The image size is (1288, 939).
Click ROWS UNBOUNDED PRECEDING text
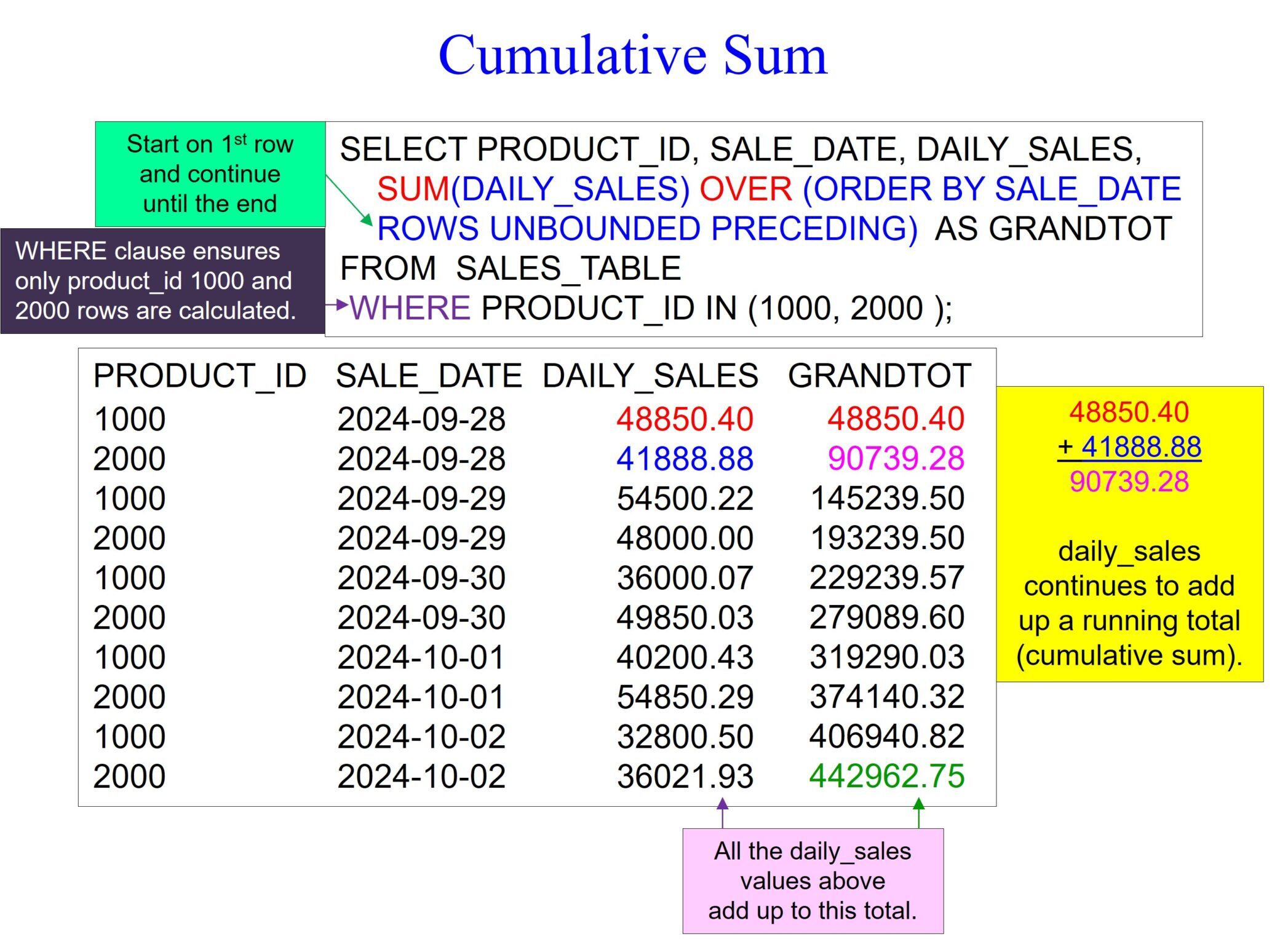(647, 229)
